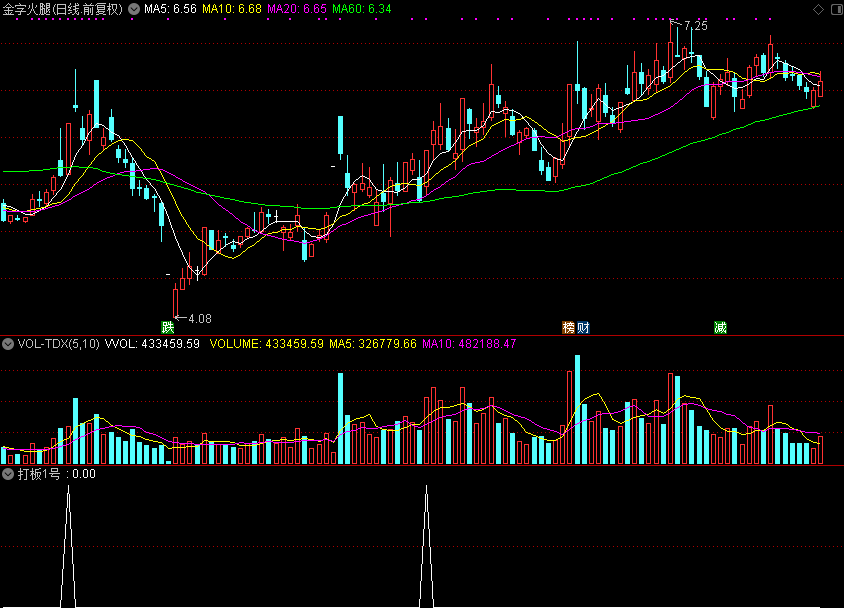
Task: Click the 7.25 high price label
Action: [695, 26]
